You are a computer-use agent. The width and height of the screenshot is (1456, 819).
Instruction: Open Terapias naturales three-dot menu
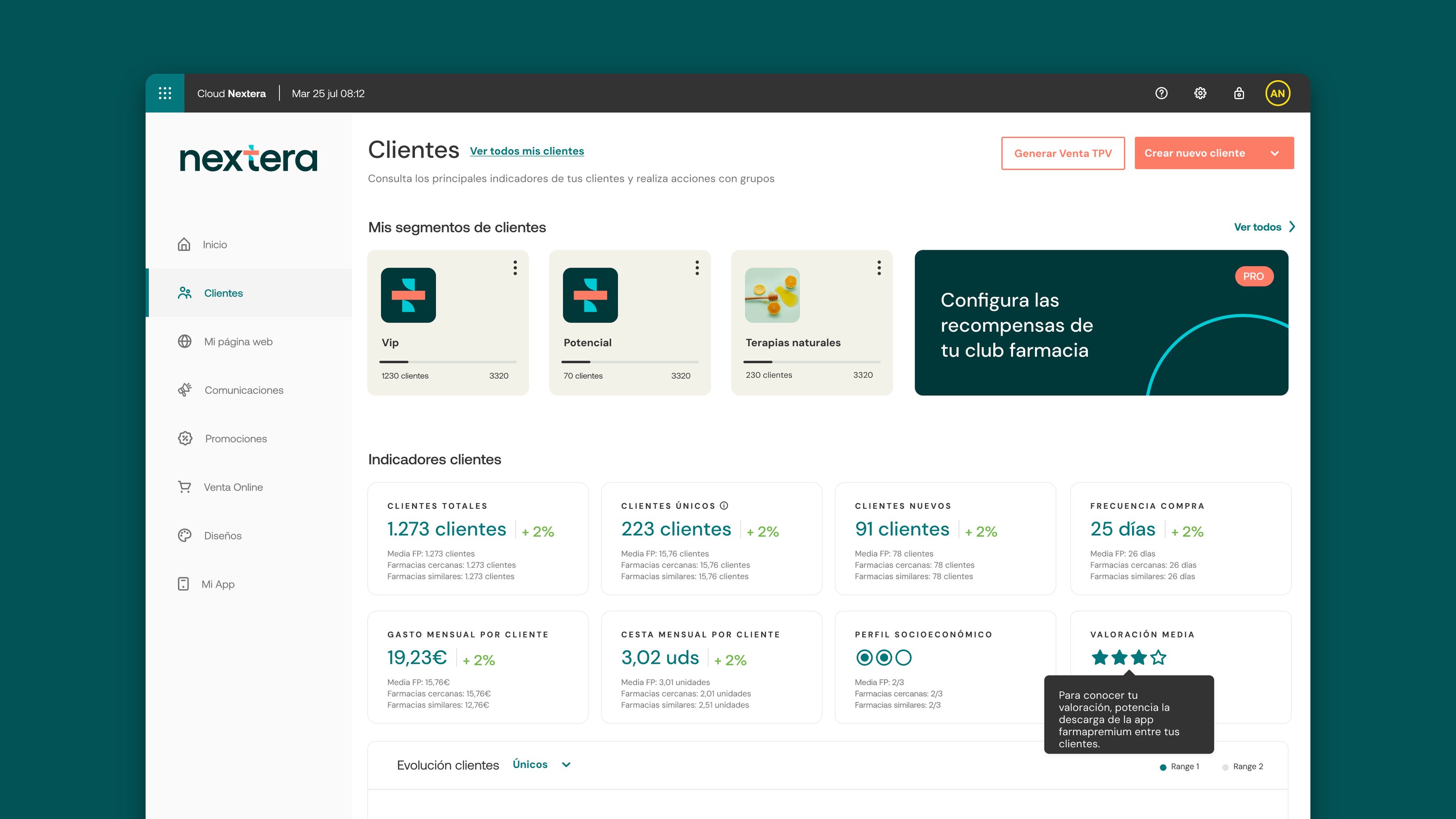point(879,268)
